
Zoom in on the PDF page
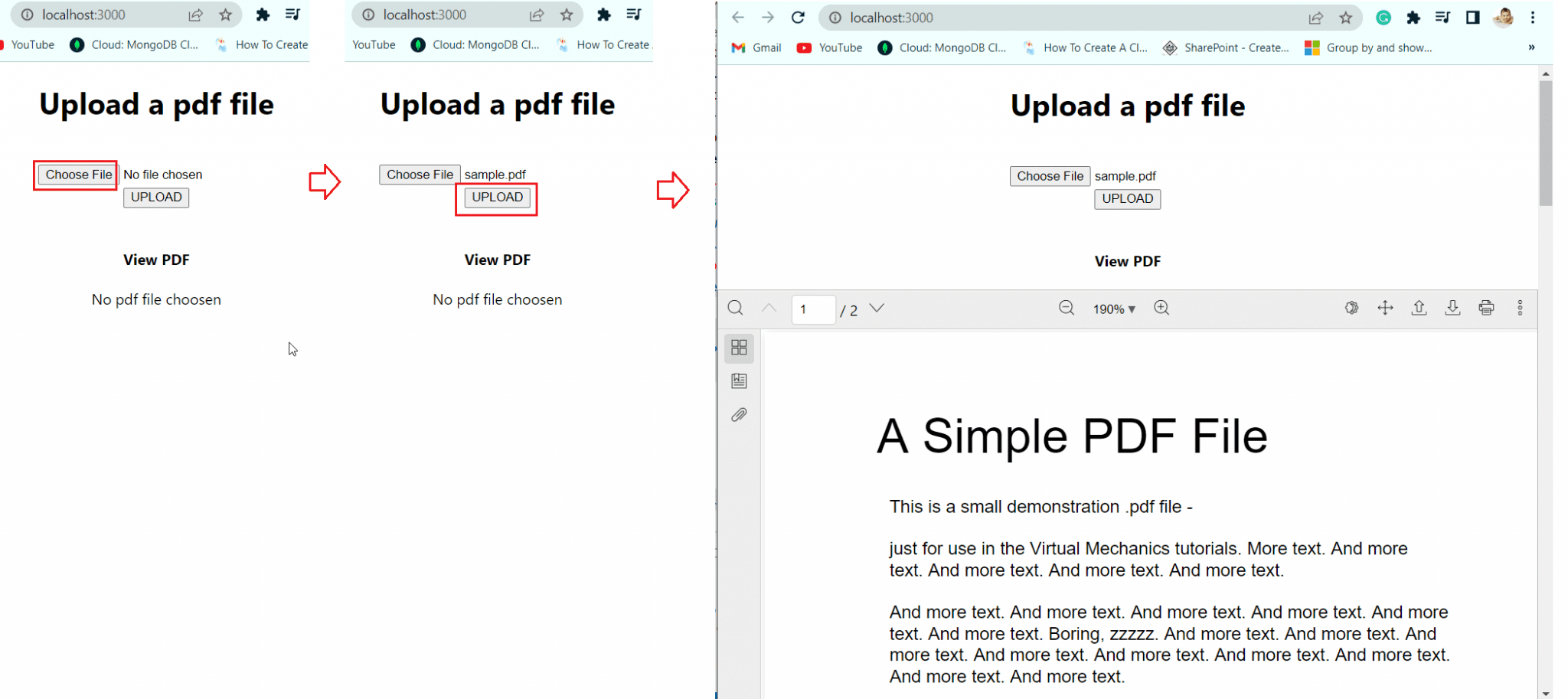point(1161,309)
